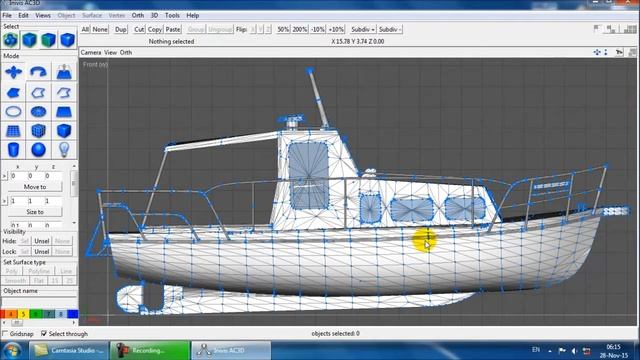
Task: Click the Object name input field
Action: coord(39,301)
